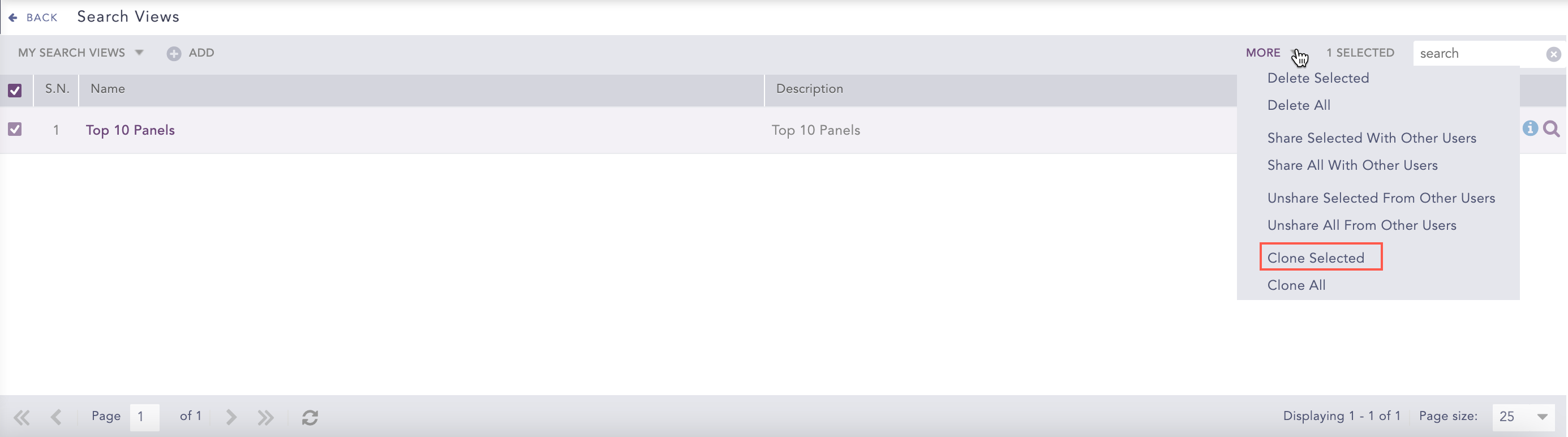Viewport: 1568px width, 437px height.
Task: Go to the first page
Action: (x=22, y=417)
